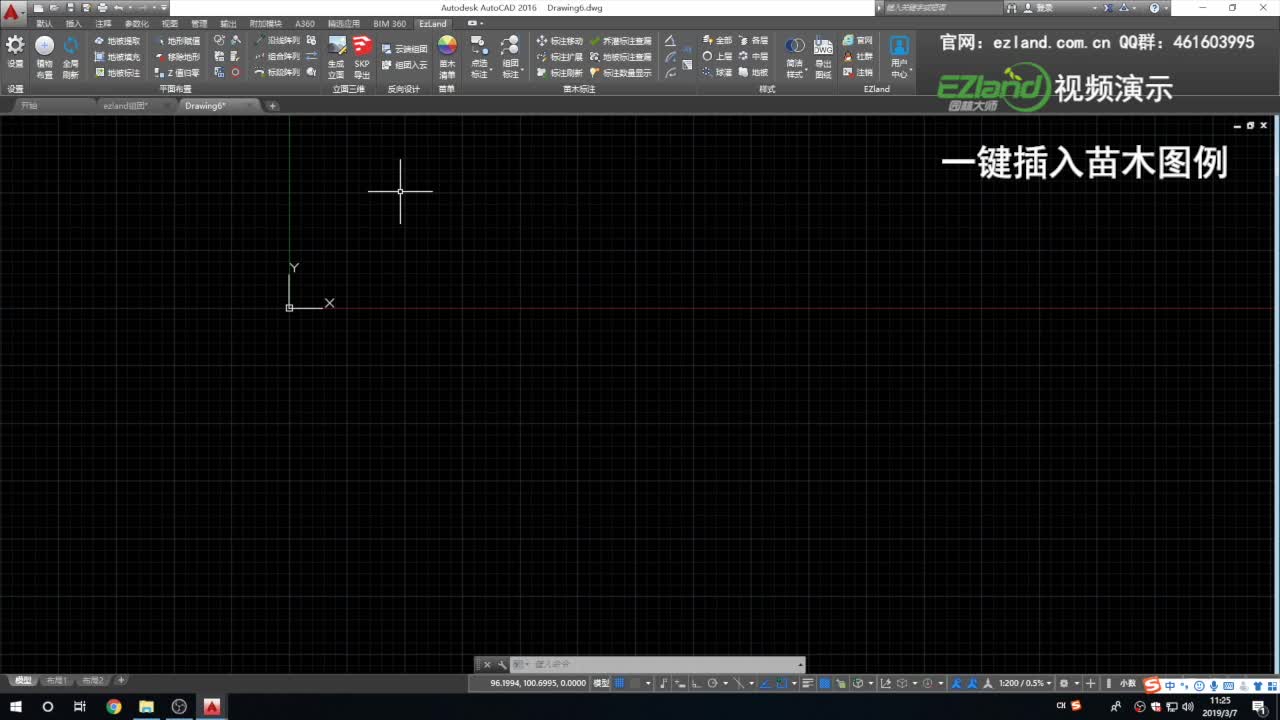Screen dimensions: 1280x720
Task: Switch to the 布局1 layout tab
Action: point(57,680)
